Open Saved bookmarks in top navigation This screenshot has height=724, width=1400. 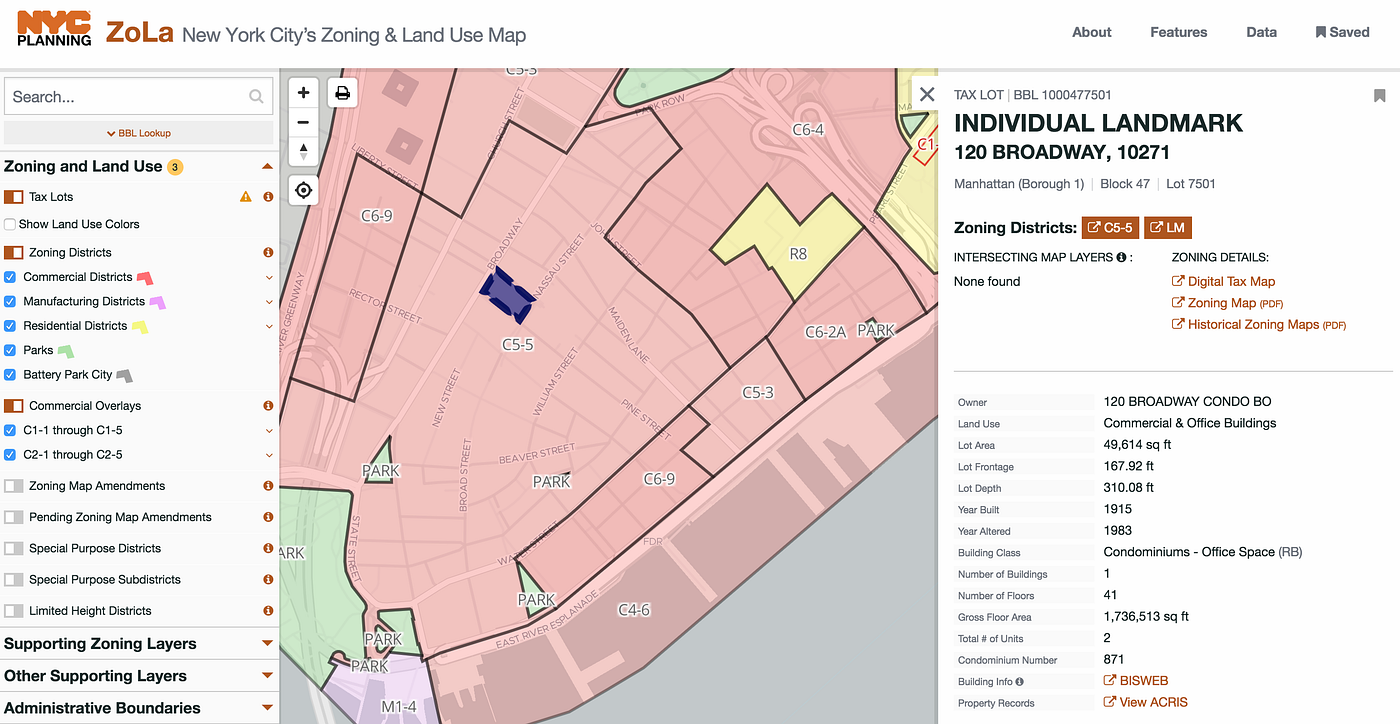tap(1342, 32)
